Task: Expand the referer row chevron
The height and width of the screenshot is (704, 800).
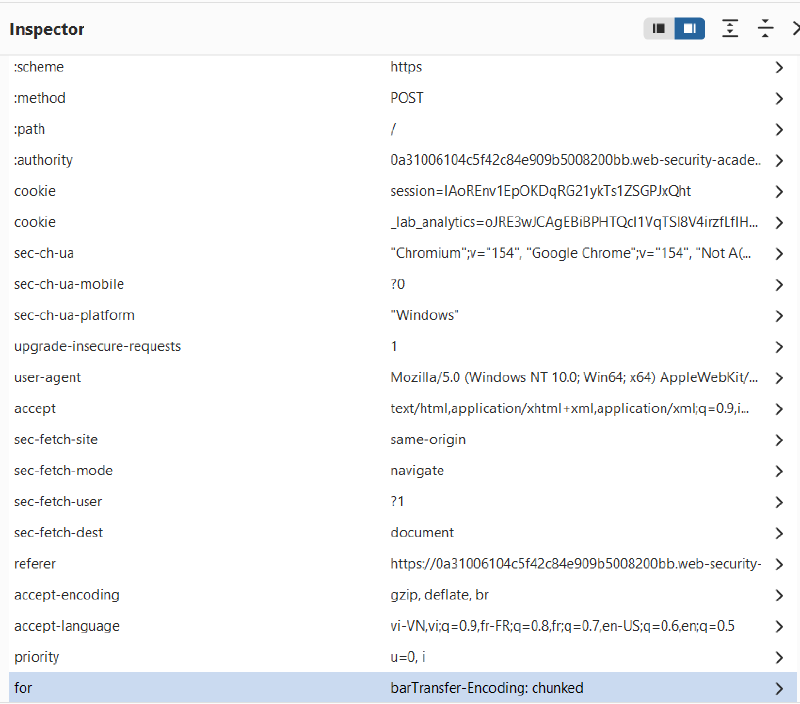Action: click(x=779, y=565)
